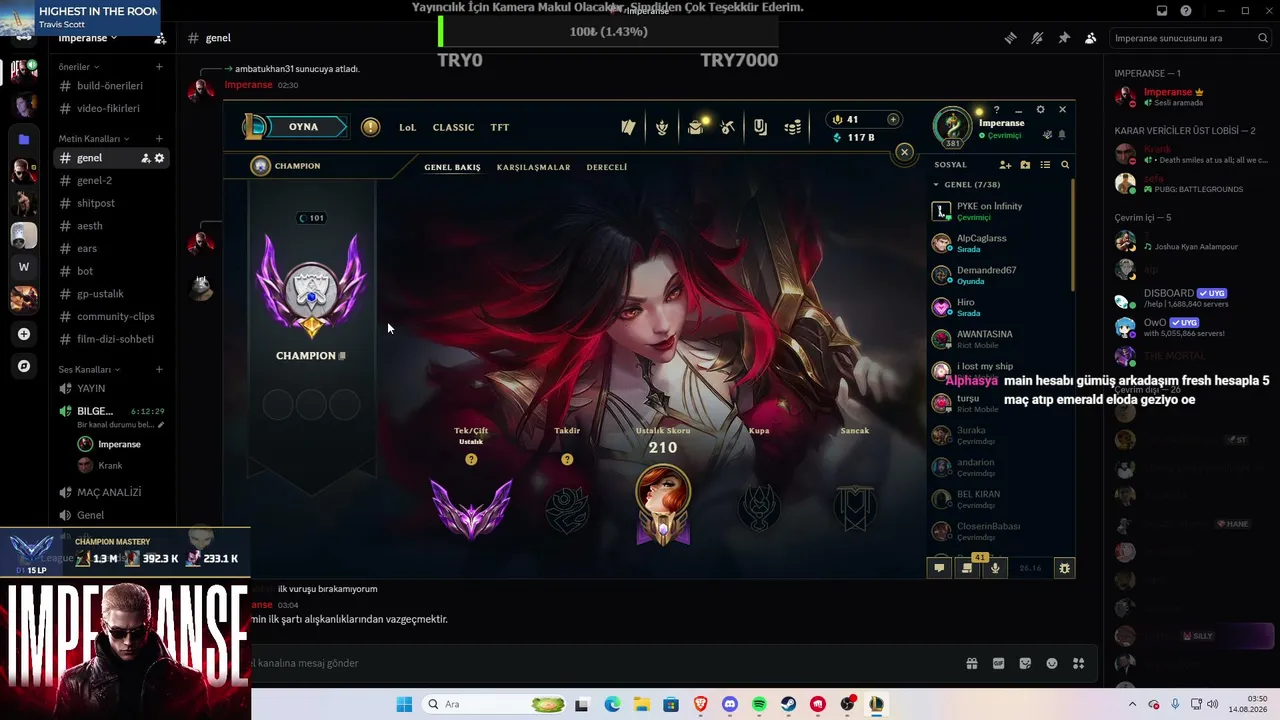The image size is (1280, 720).
Task: Open the League client profile banner icon
Action: coord(760,127)
